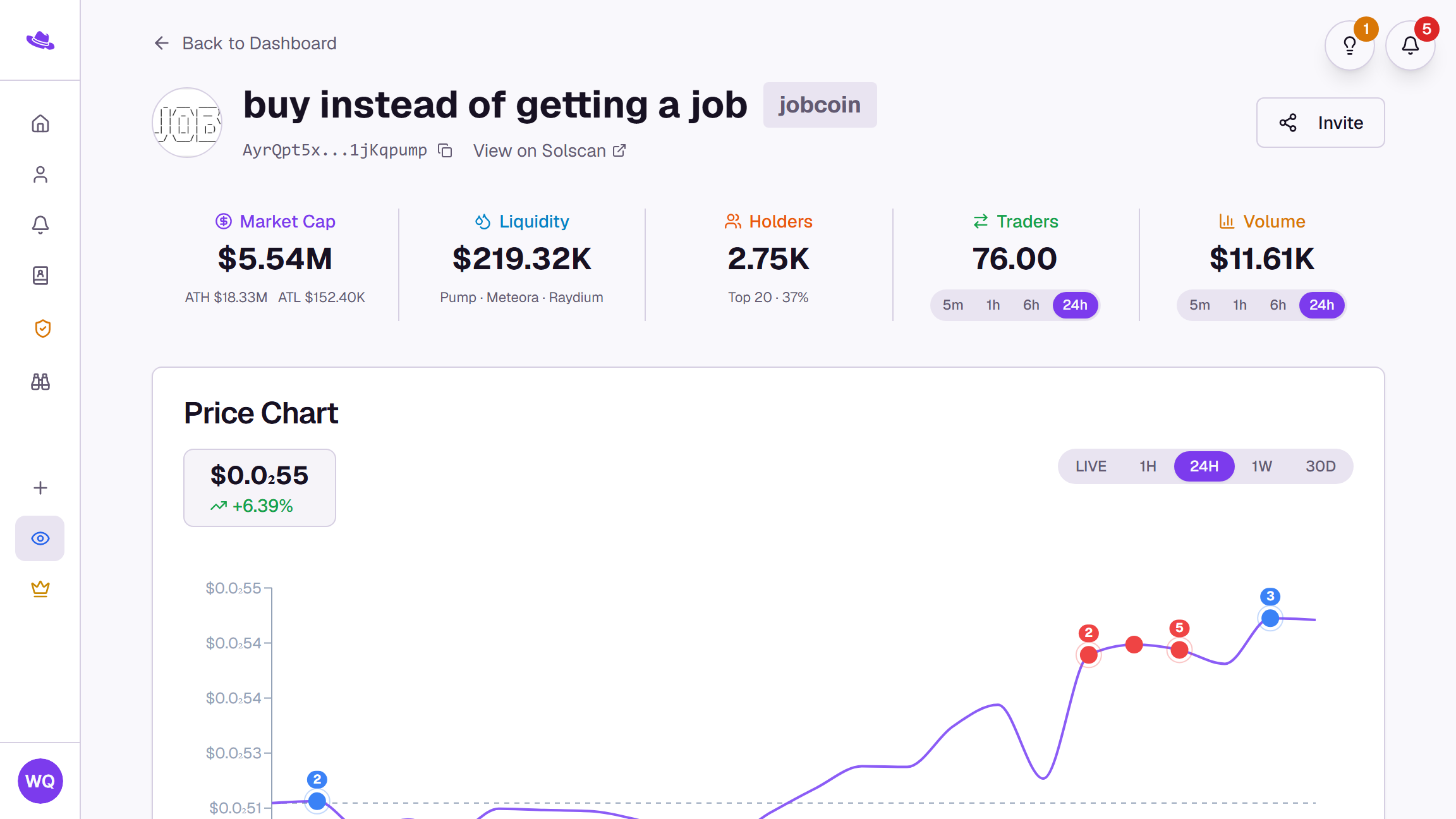The image size is (1456, 819).
Task: Click the blue chart marker labeled 3
Action: coord(1270,618)
